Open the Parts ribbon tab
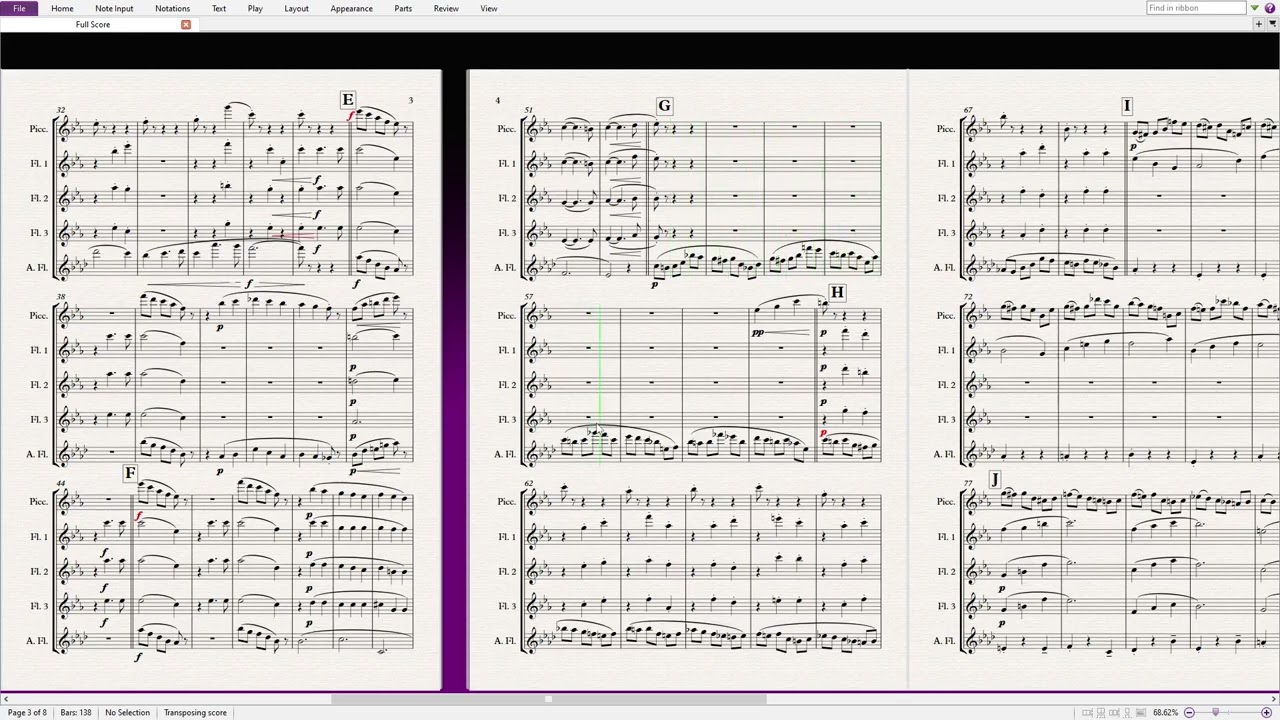 pyautogui.click(x=403, y=8)
